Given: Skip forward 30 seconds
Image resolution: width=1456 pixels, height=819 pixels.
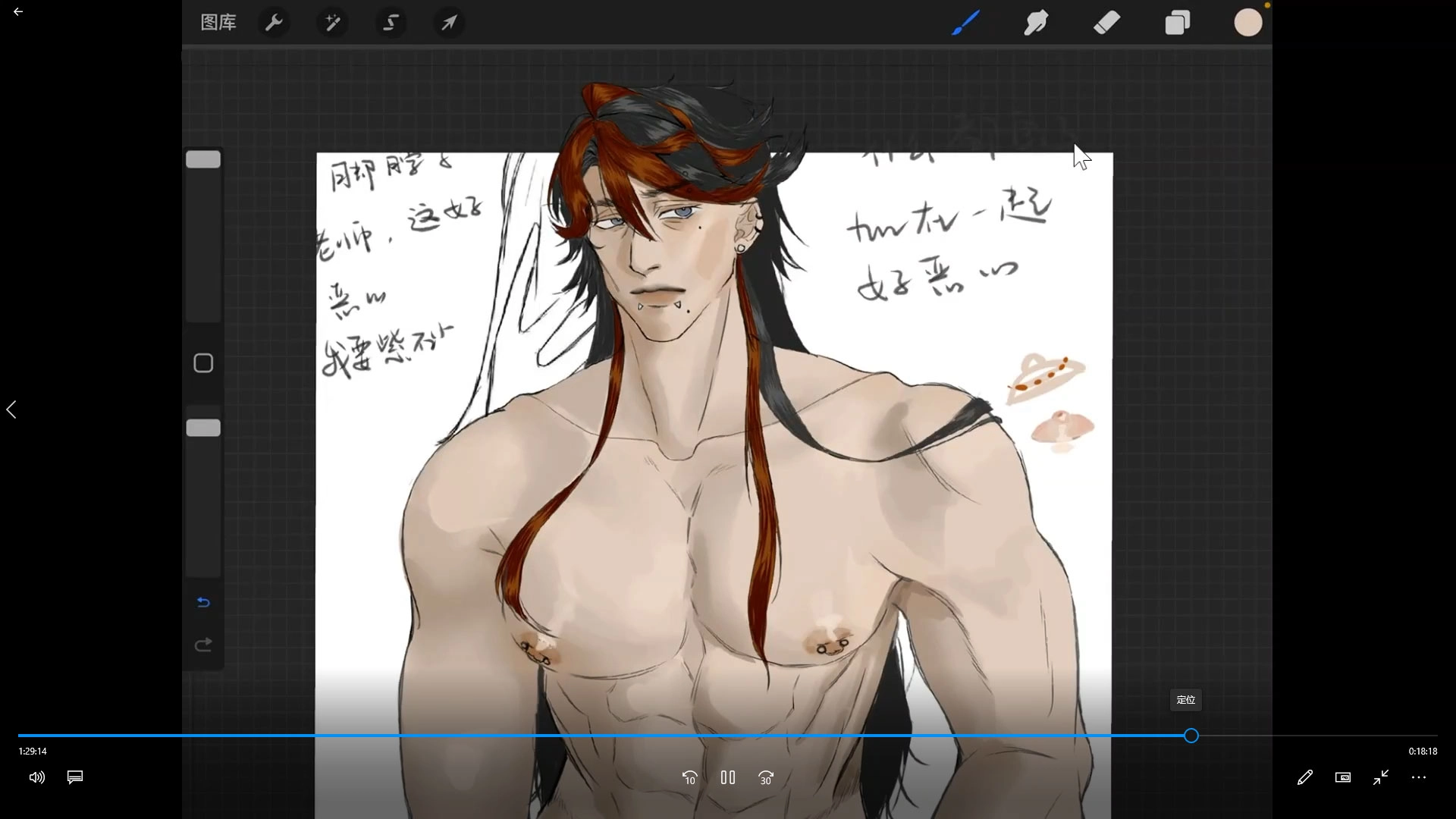Looking at the screenshot, I should (x=766, y=777).
